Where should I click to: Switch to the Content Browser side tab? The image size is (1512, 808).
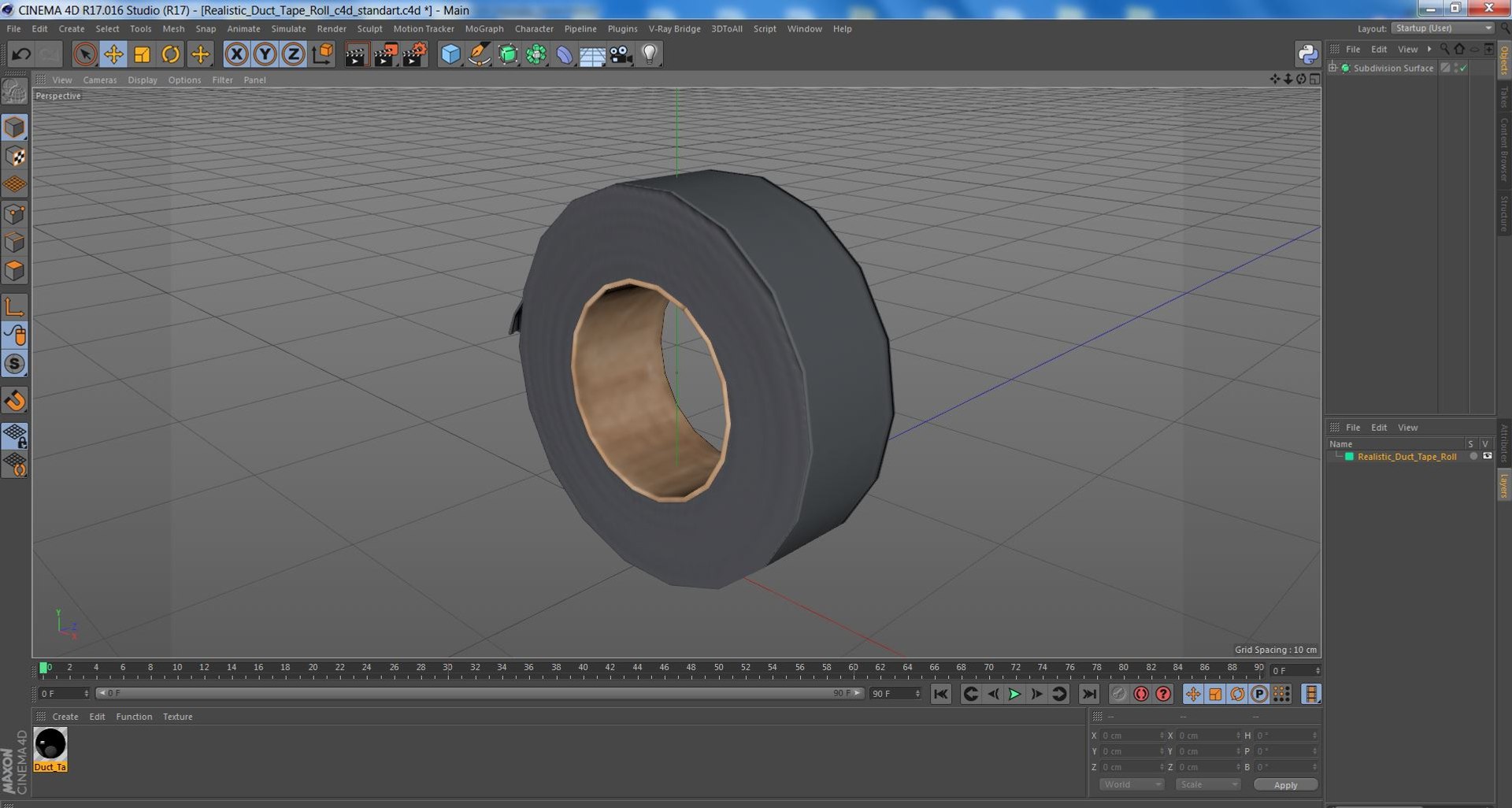tap(1503, 149)
